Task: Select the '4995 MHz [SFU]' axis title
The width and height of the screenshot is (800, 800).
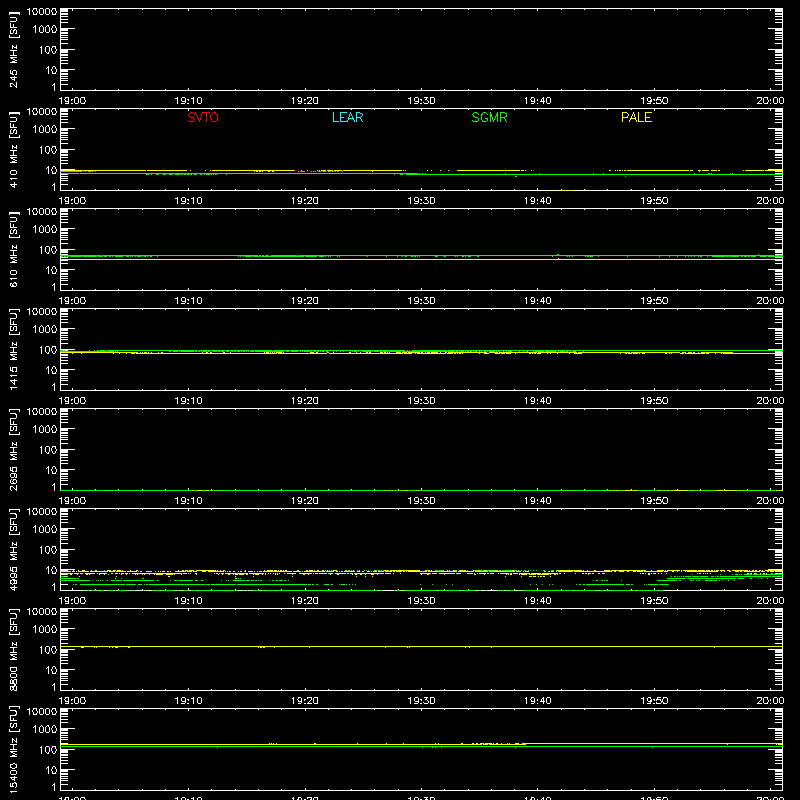Action: (14, 549)
